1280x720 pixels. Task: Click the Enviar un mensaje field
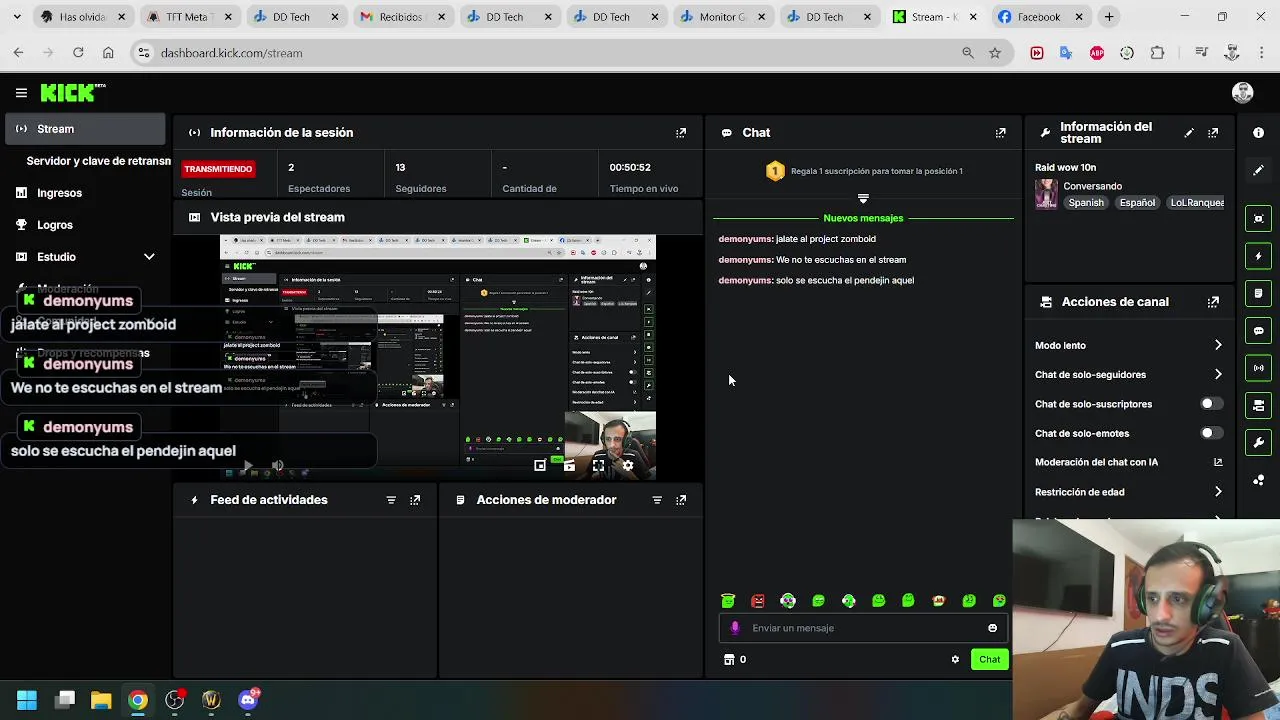[862, 628]
